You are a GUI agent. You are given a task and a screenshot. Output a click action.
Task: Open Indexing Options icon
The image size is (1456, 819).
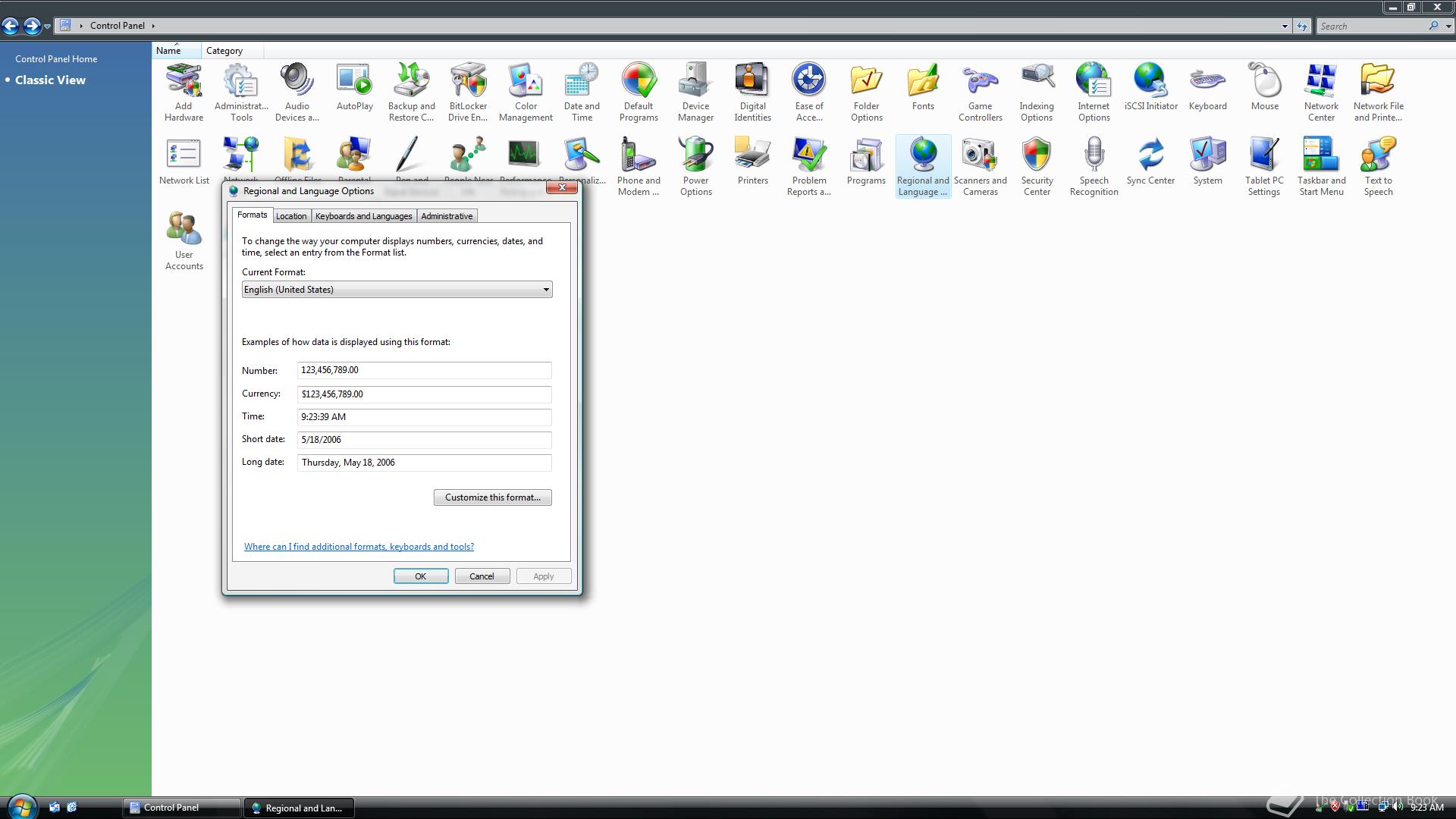pos(1037,92)
